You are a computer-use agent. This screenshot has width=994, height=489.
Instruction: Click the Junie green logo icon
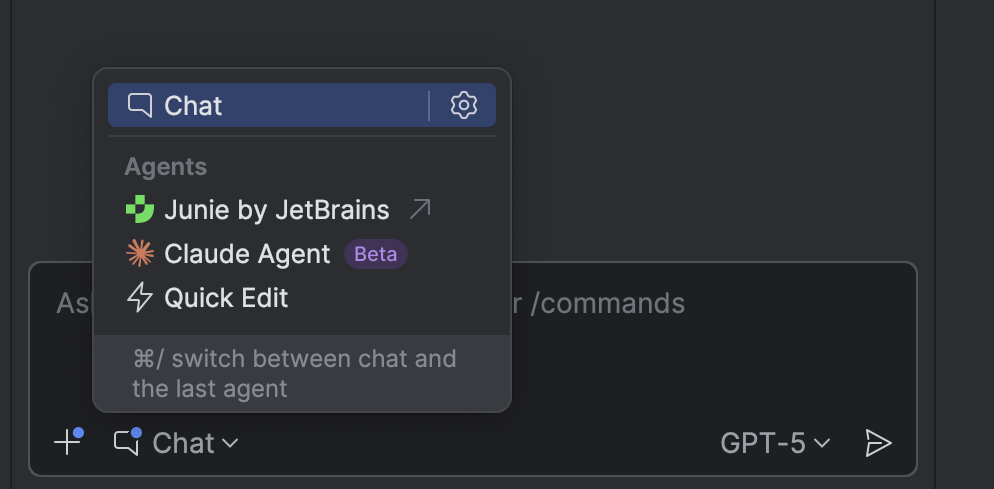click(140, 210)
